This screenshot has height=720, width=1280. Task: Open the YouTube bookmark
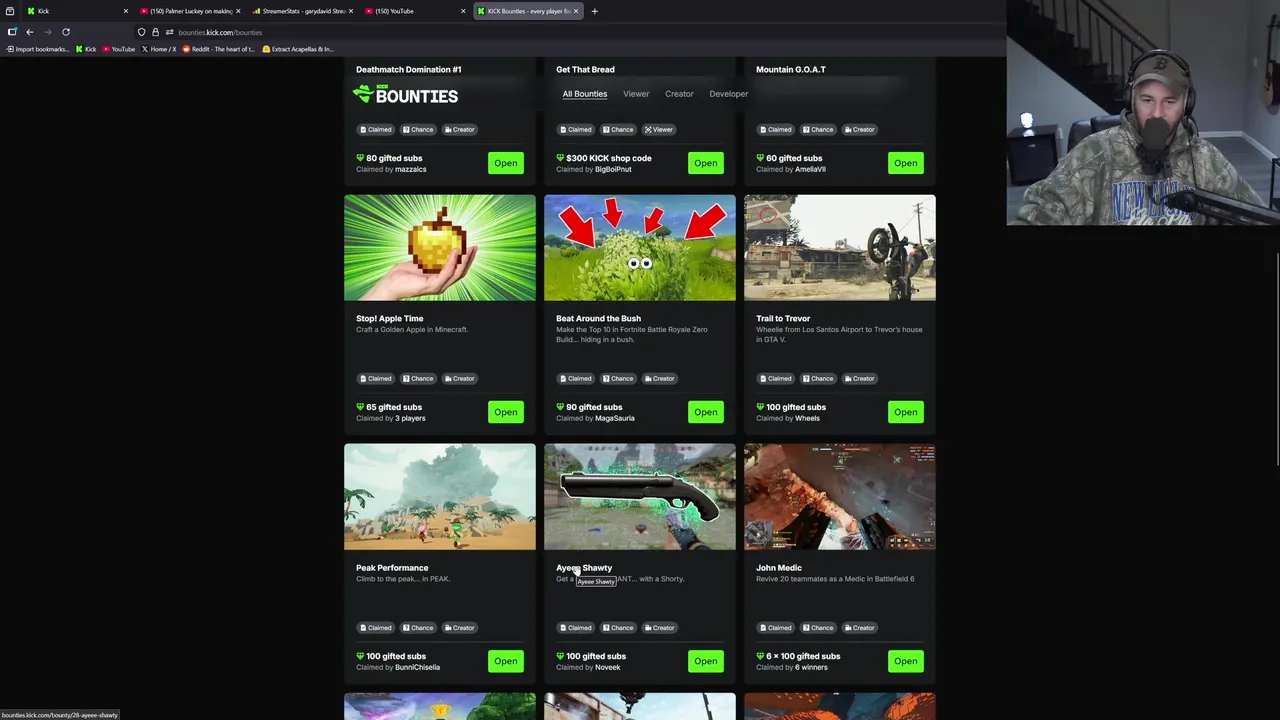119,49
